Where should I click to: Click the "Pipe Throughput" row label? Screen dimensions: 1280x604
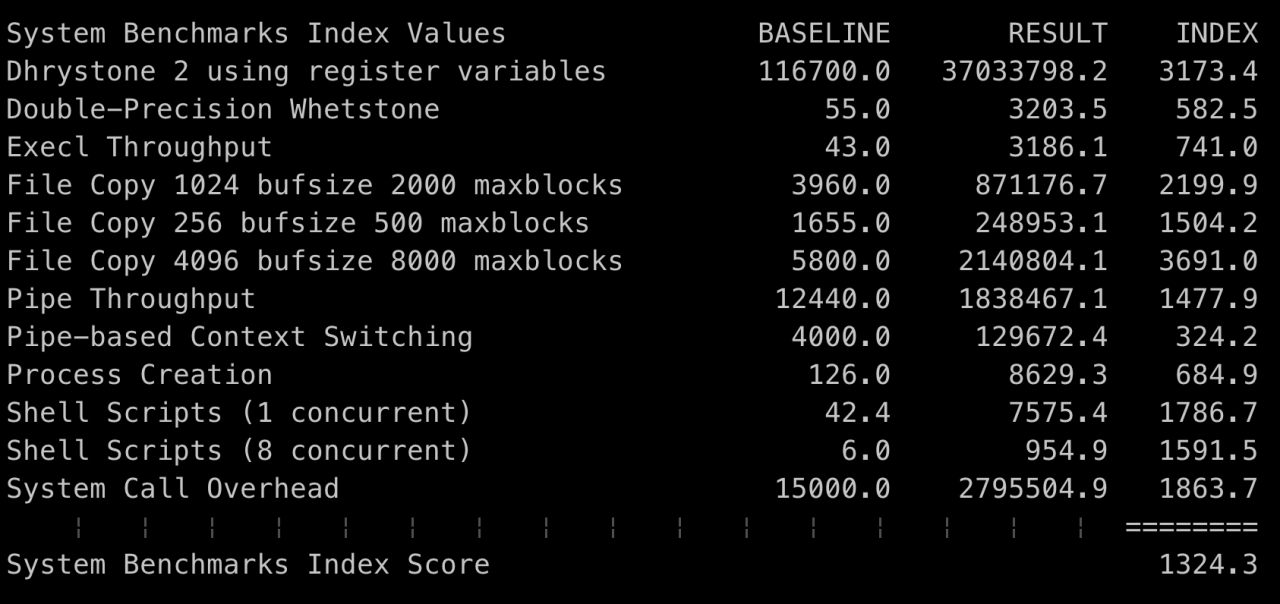(131, 299)
